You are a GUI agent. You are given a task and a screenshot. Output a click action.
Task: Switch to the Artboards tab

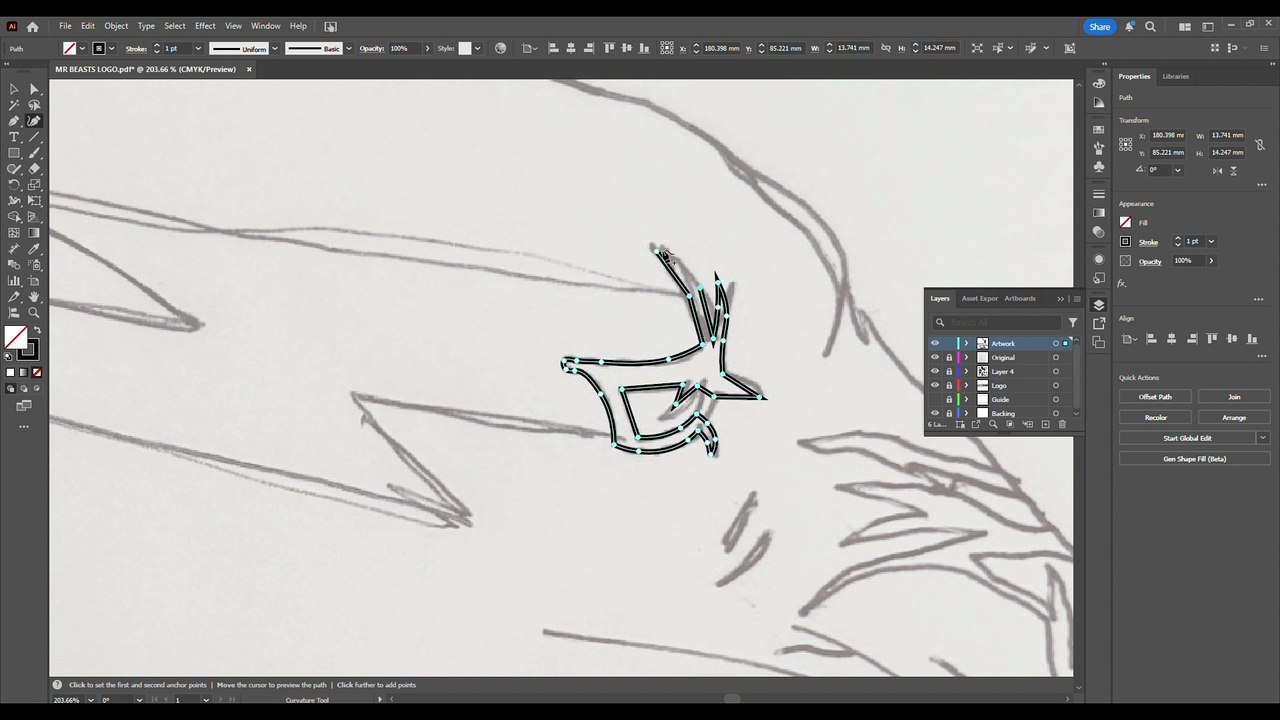(1020, 298)
